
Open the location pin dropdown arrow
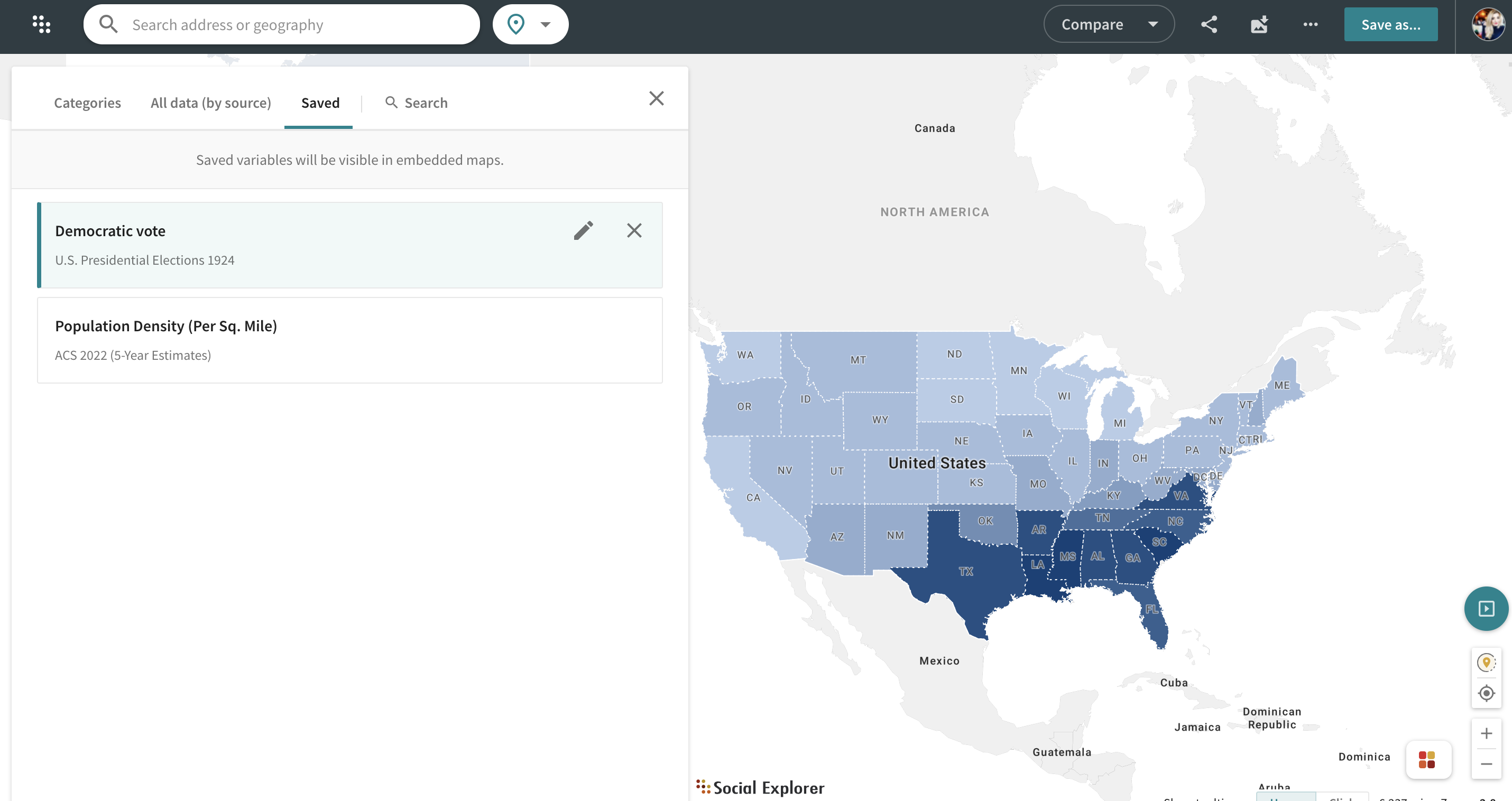pos(545,25)
